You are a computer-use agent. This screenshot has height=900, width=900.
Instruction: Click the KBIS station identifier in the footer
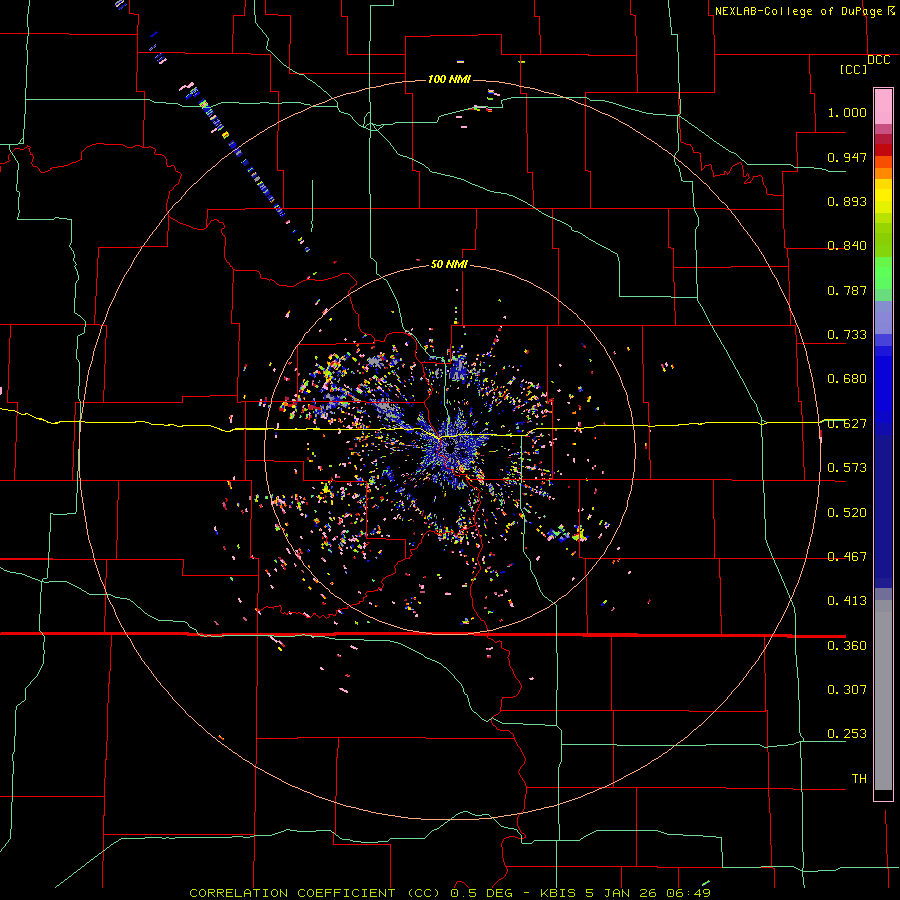pyautogui.click(x=559, y=893)
